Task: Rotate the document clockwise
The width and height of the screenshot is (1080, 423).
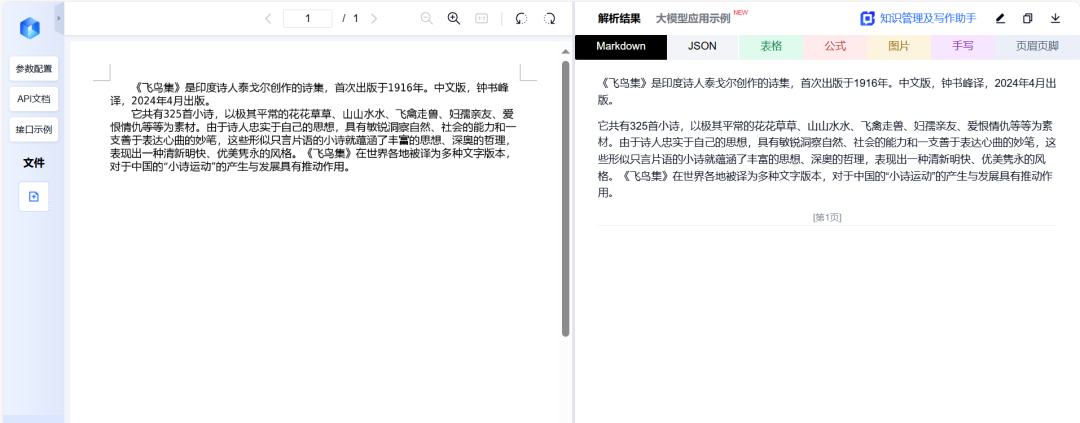Action: (x=550, y=19)
